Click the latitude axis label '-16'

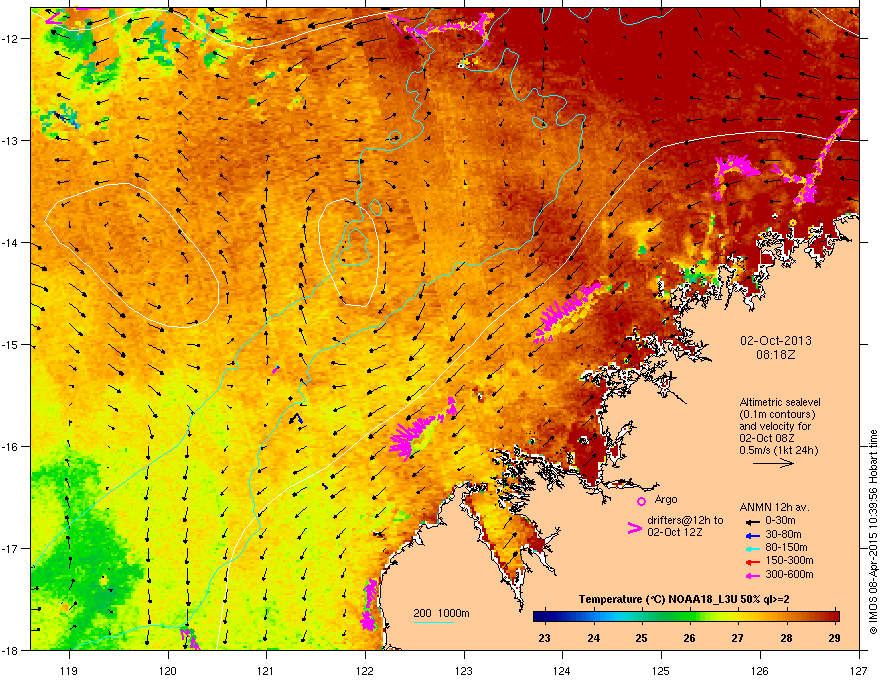tap(10, 447)
